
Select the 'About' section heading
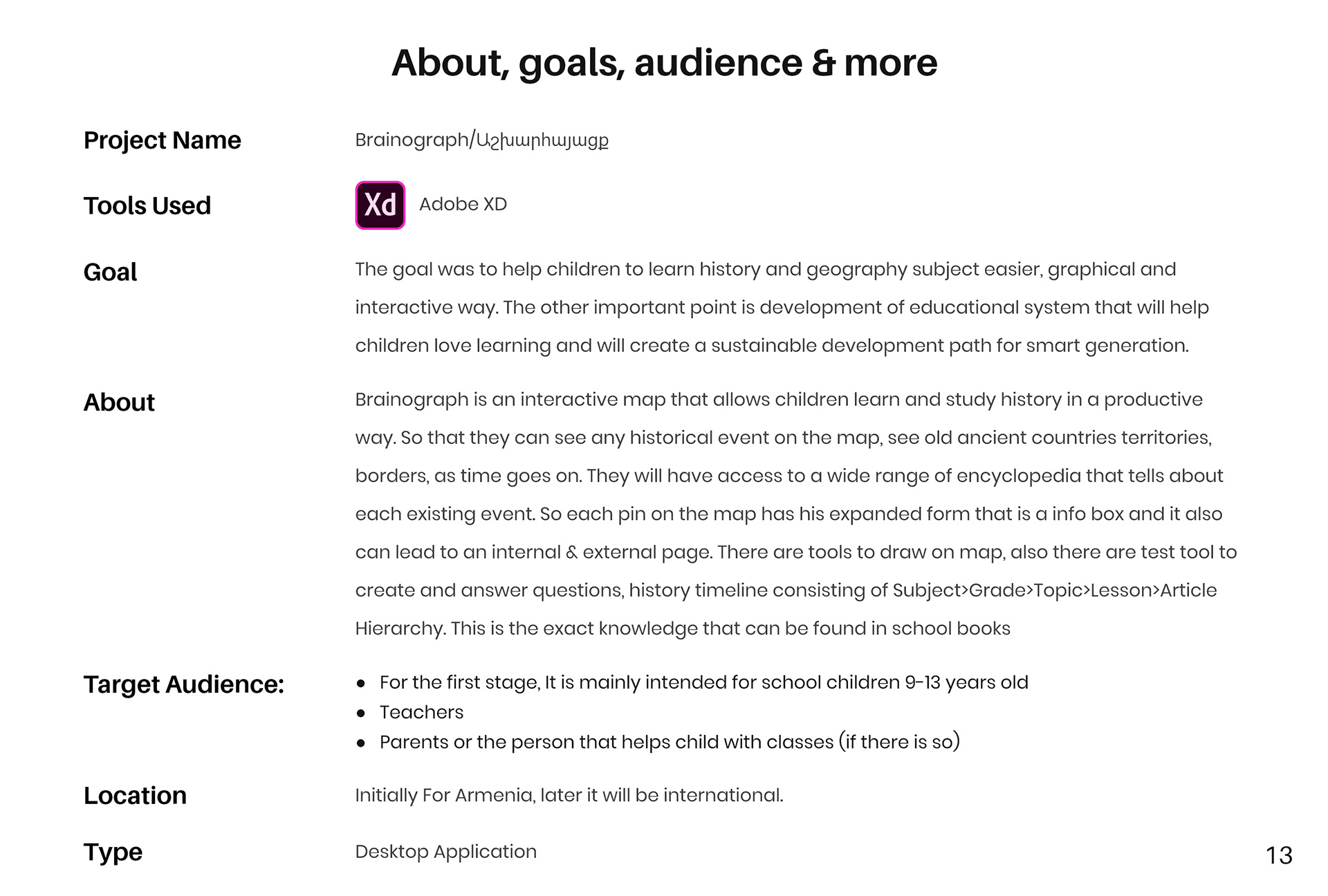pyautogui.click(x=119, y=402)
